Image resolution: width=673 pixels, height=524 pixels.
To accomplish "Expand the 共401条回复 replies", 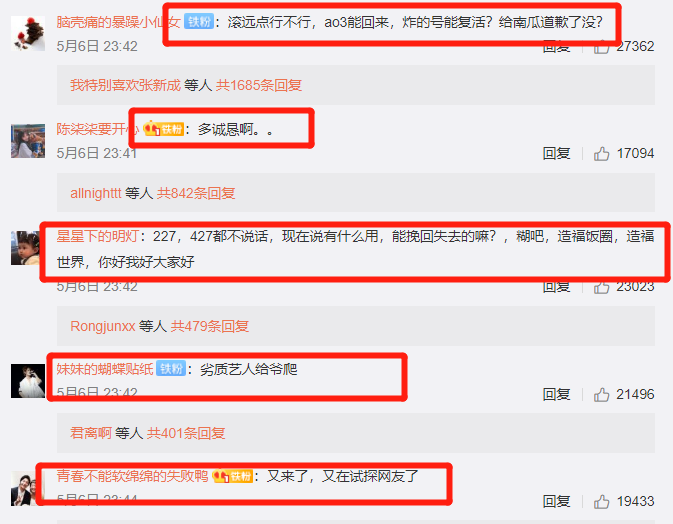I will tap(186, 433).
